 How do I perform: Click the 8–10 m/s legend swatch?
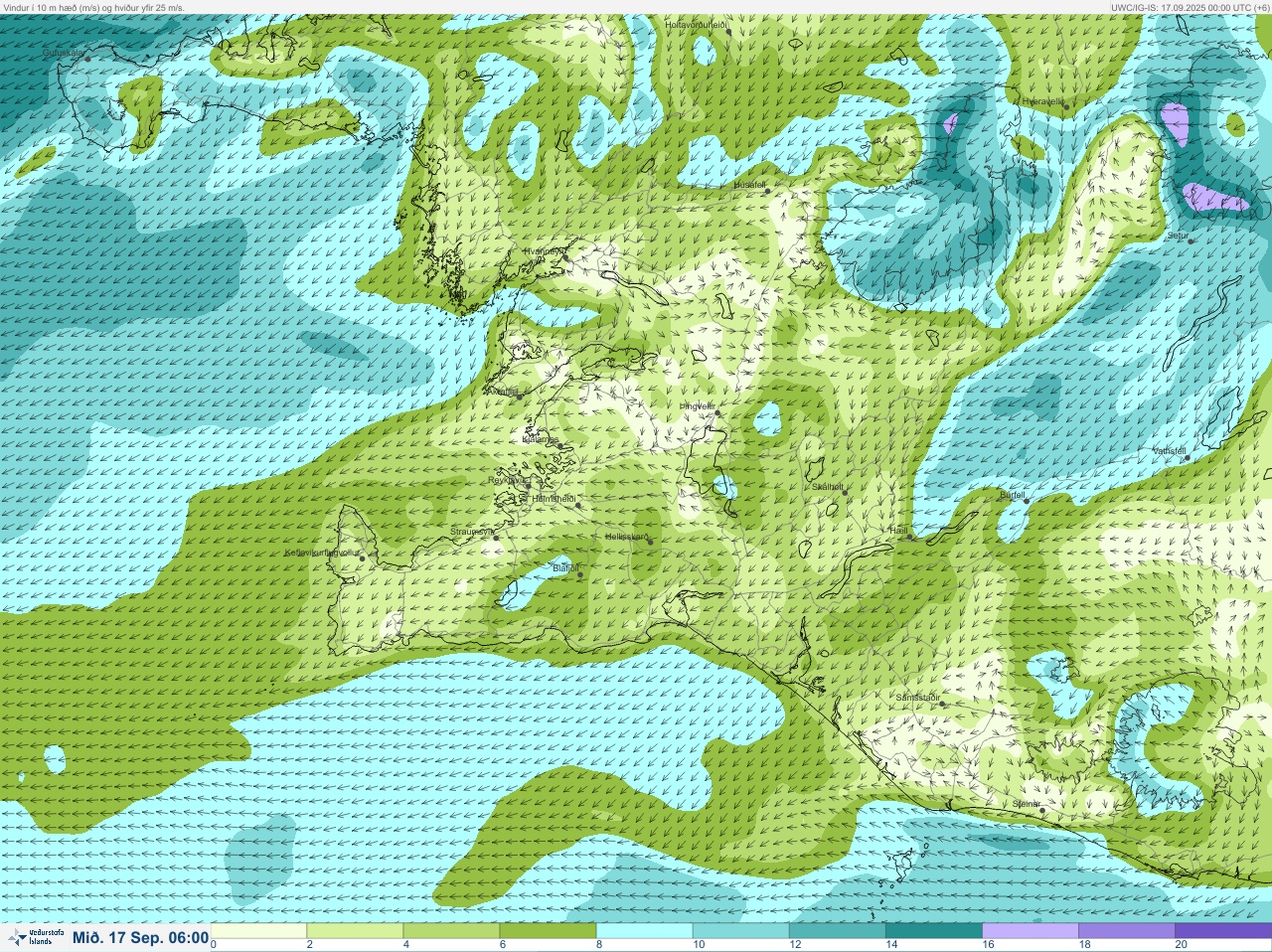[644, 931]
